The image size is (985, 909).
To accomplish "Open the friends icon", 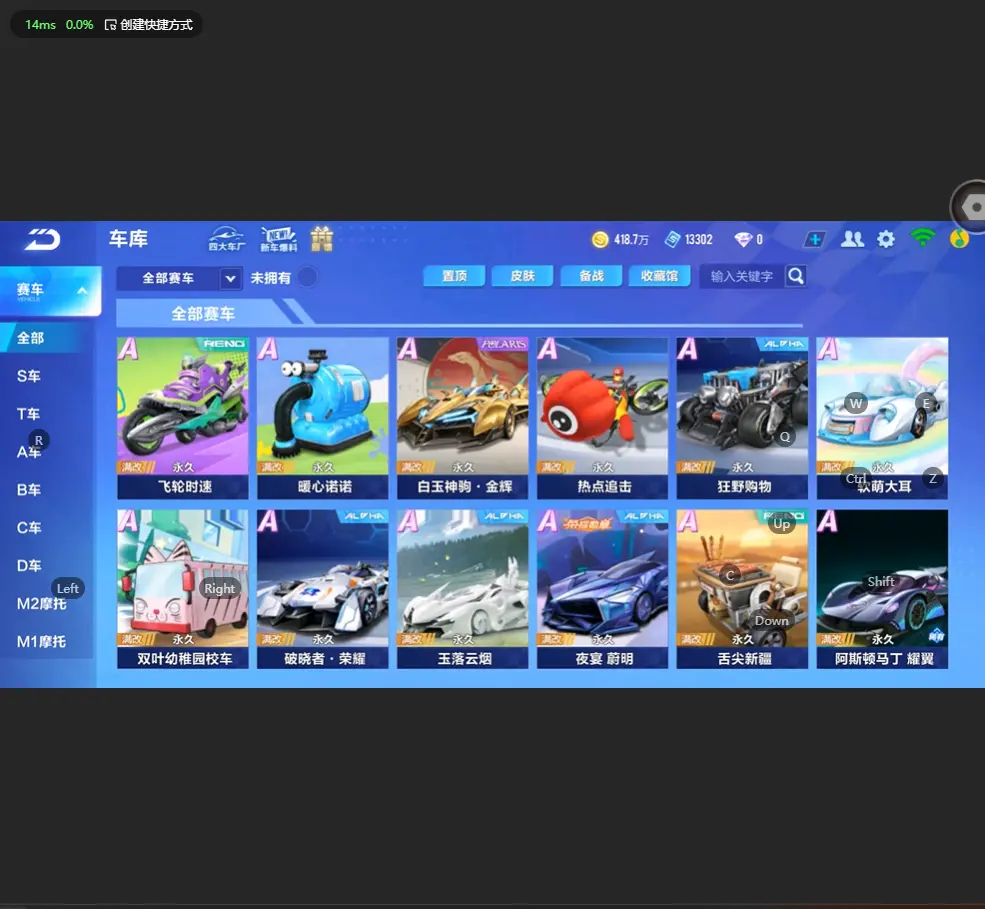I will coord(852,239).
